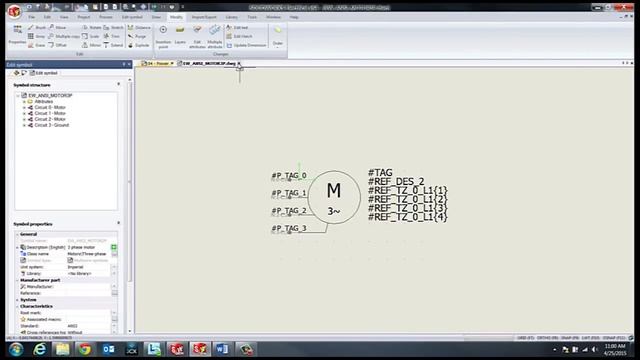Close the EW_ANSI_MOTOR3P.dwg tab
This screenshot has width=640, height=360.
[239, 64]
